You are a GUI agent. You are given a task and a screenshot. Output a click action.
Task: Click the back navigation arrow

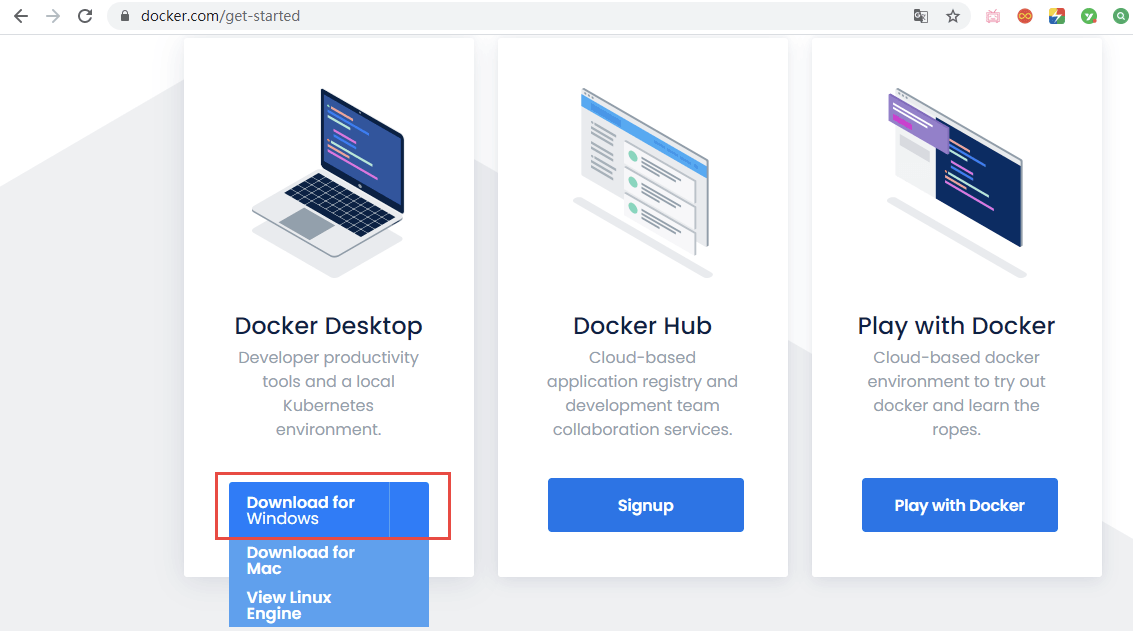click(x=20, y=16)
